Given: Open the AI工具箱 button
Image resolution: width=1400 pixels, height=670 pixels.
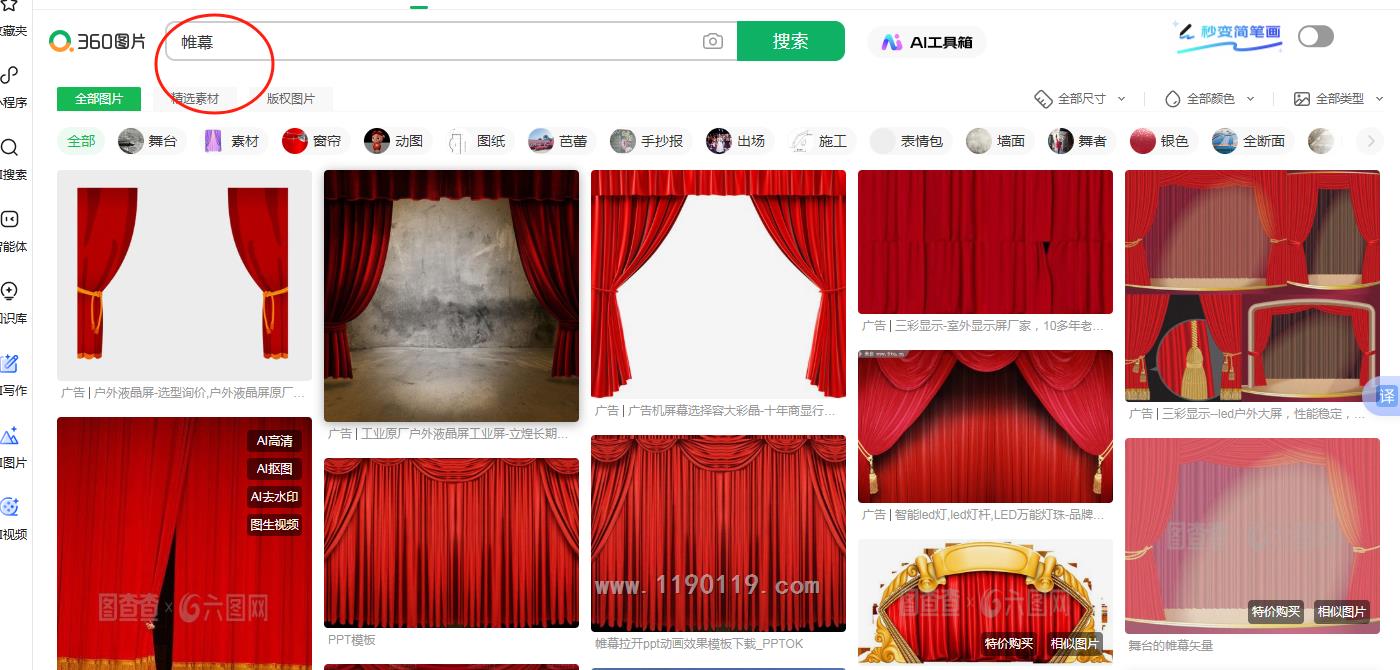Looking at the screenshot, I should tap(927, 42).
